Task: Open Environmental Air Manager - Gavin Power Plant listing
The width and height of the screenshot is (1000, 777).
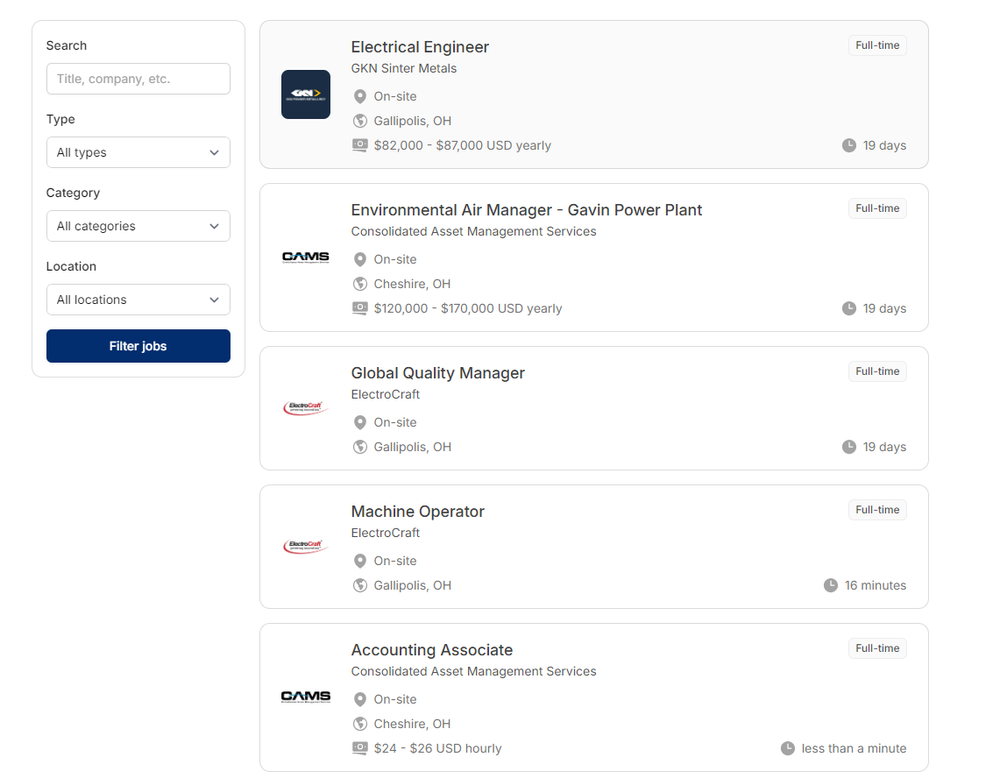Action: 526,210
